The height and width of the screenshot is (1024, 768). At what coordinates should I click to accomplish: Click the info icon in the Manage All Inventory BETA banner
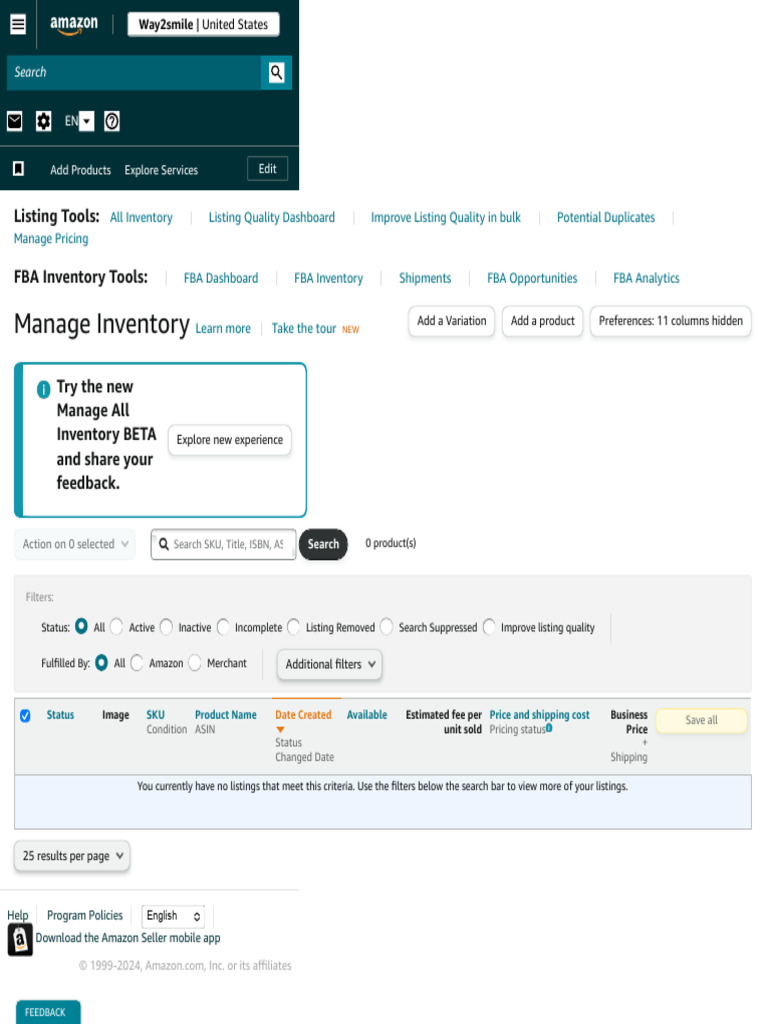[x=43, y=390]
